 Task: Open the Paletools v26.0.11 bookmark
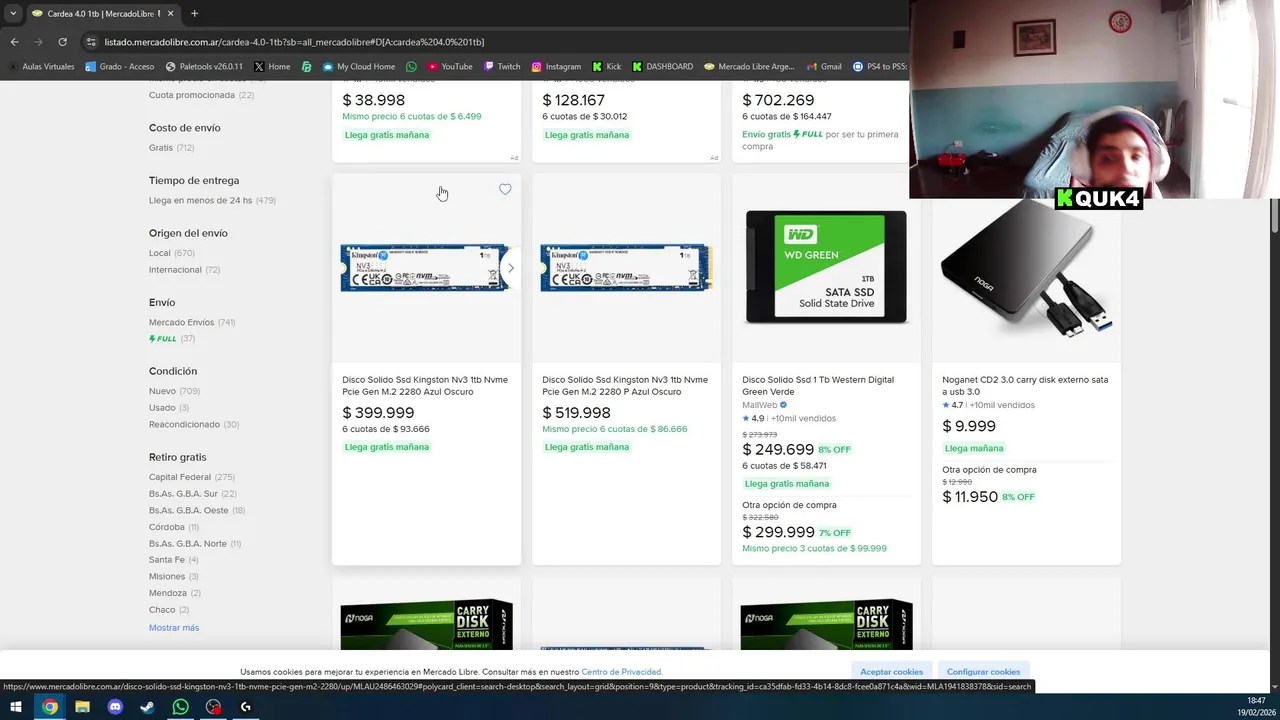pos(204,67)
